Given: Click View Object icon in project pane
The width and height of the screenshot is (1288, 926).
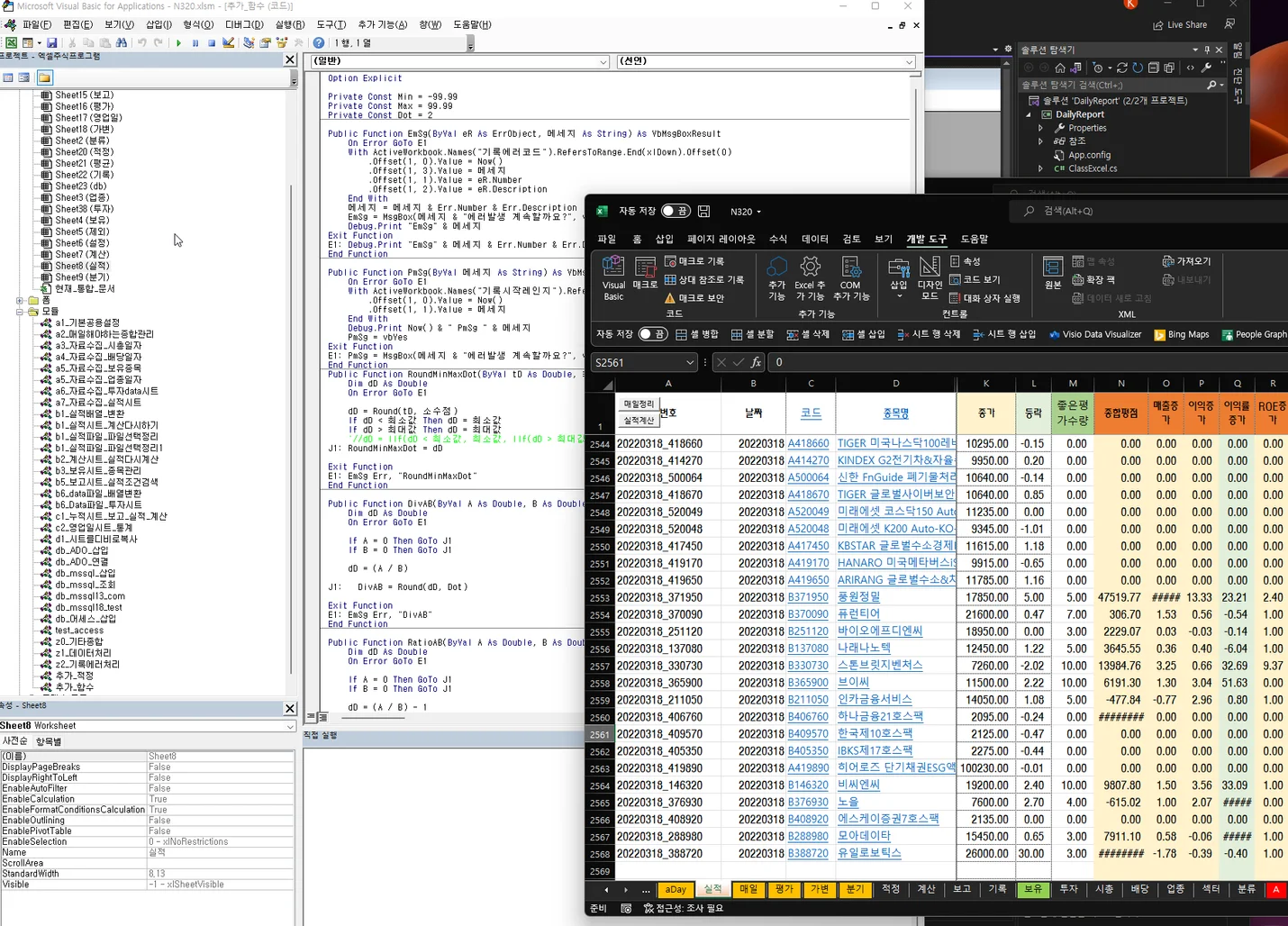Looking at the screenshot, I should click(x=24, y=77).
